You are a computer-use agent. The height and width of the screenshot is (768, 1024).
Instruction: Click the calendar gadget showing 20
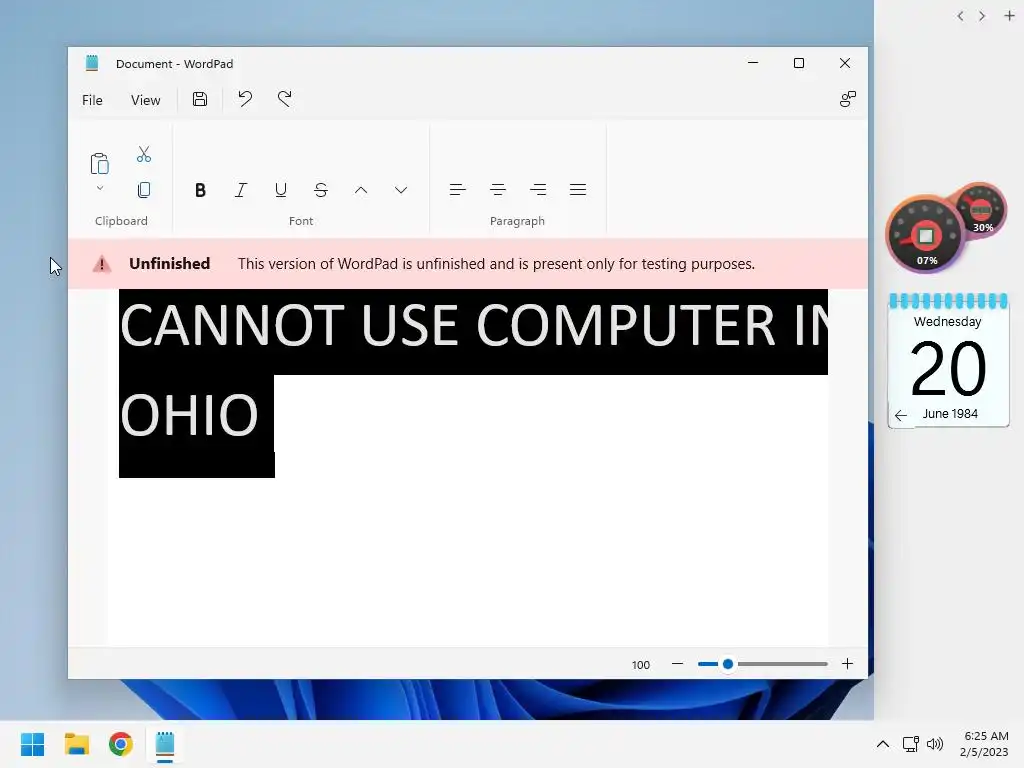click(x=948, y=360)
